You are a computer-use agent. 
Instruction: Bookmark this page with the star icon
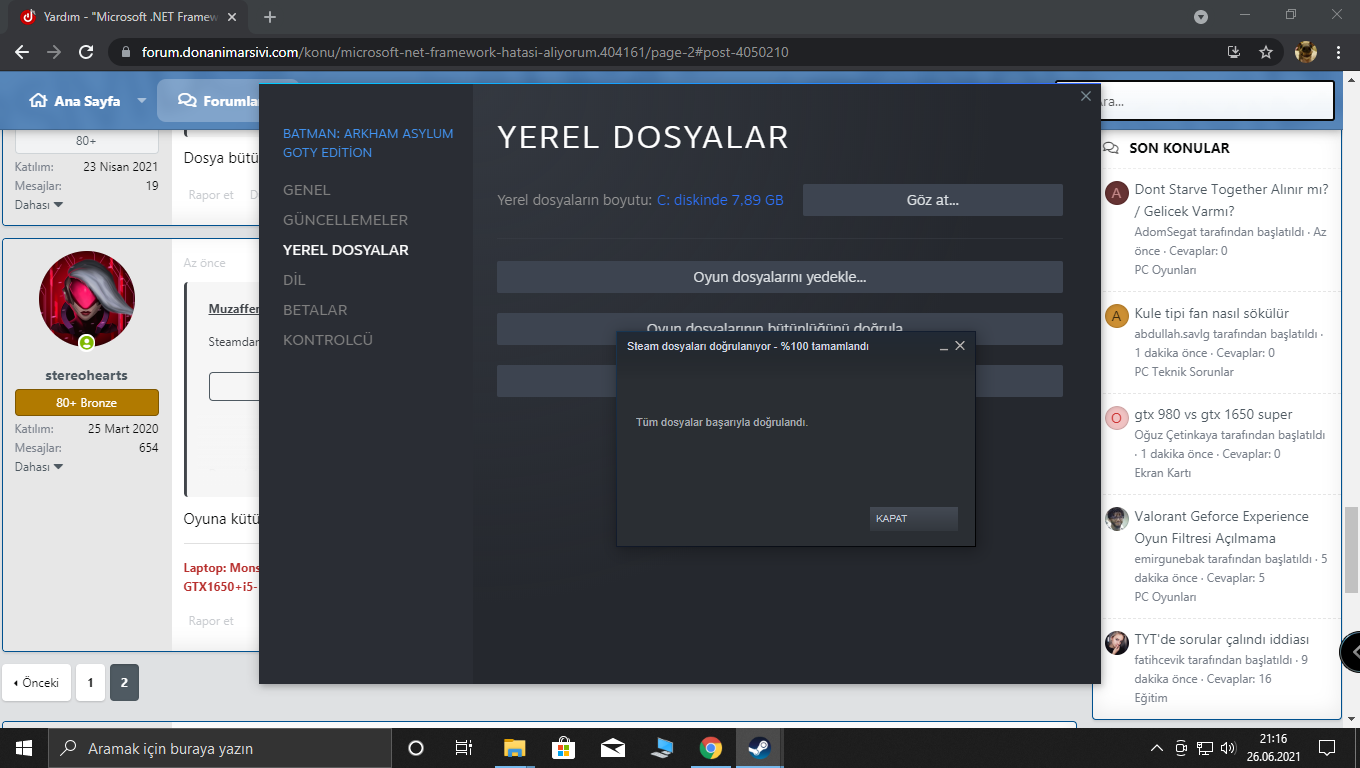tap(1266, 52)
